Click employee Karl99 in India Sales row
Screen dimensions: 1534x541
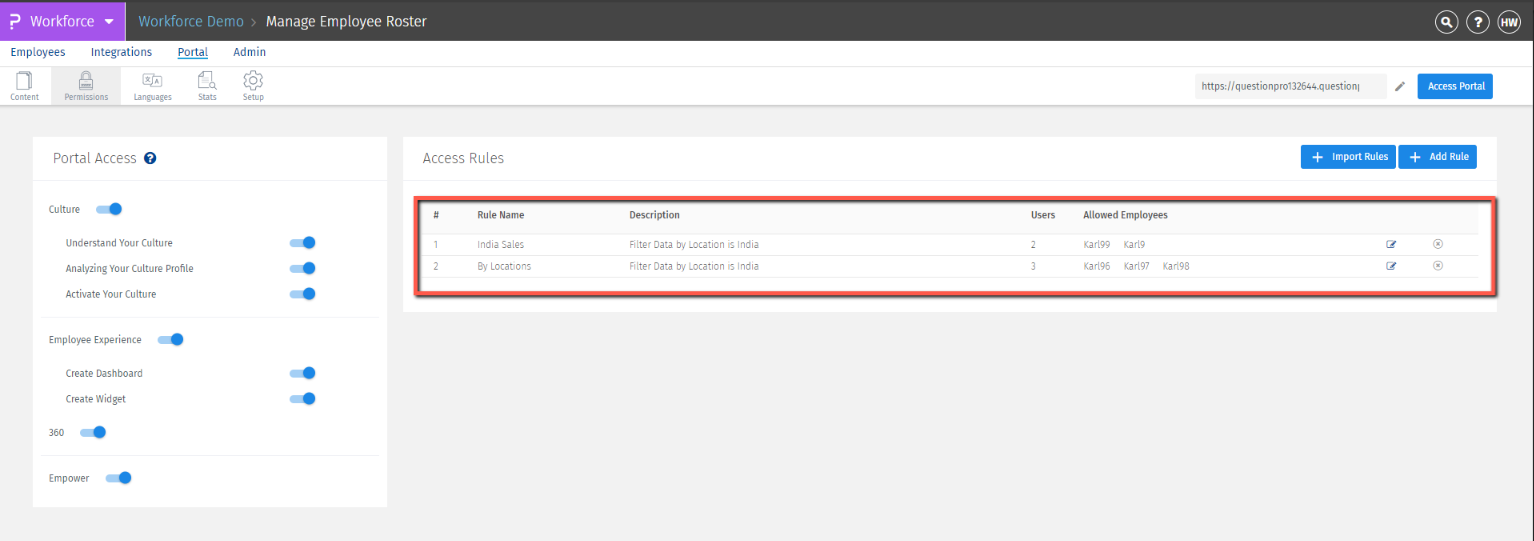coord(1097,244)
